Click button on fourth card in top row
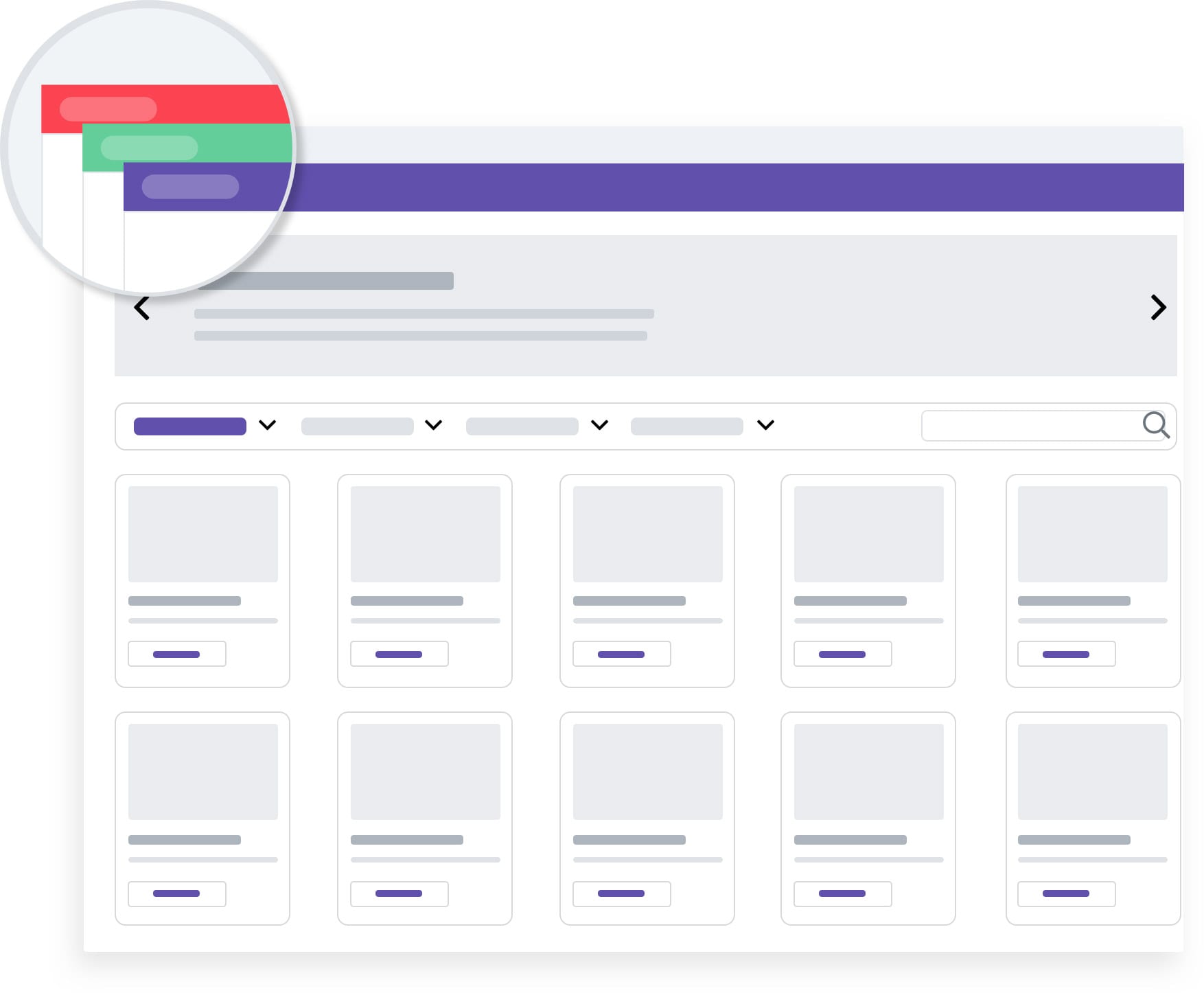The height and width of the screenshot is (993, 1204). tap(843, 654)
